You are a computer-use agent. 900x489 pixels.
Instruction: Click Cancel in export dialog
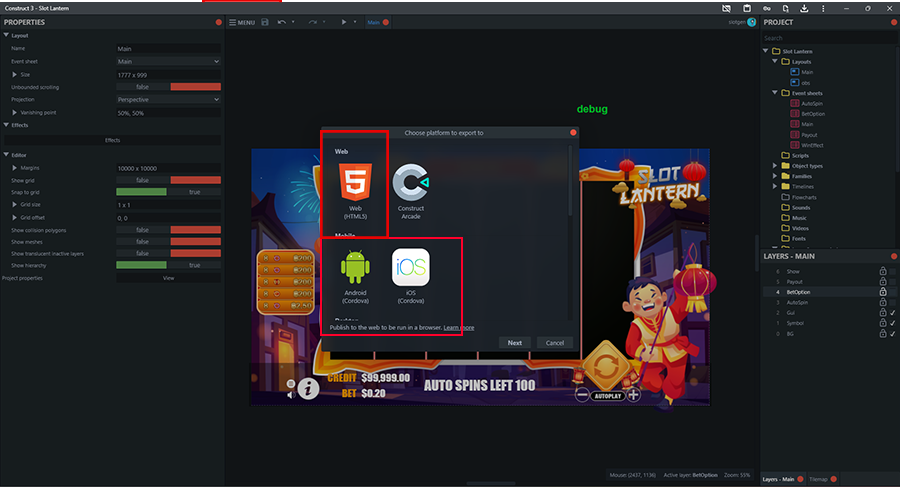click(554, 343)
